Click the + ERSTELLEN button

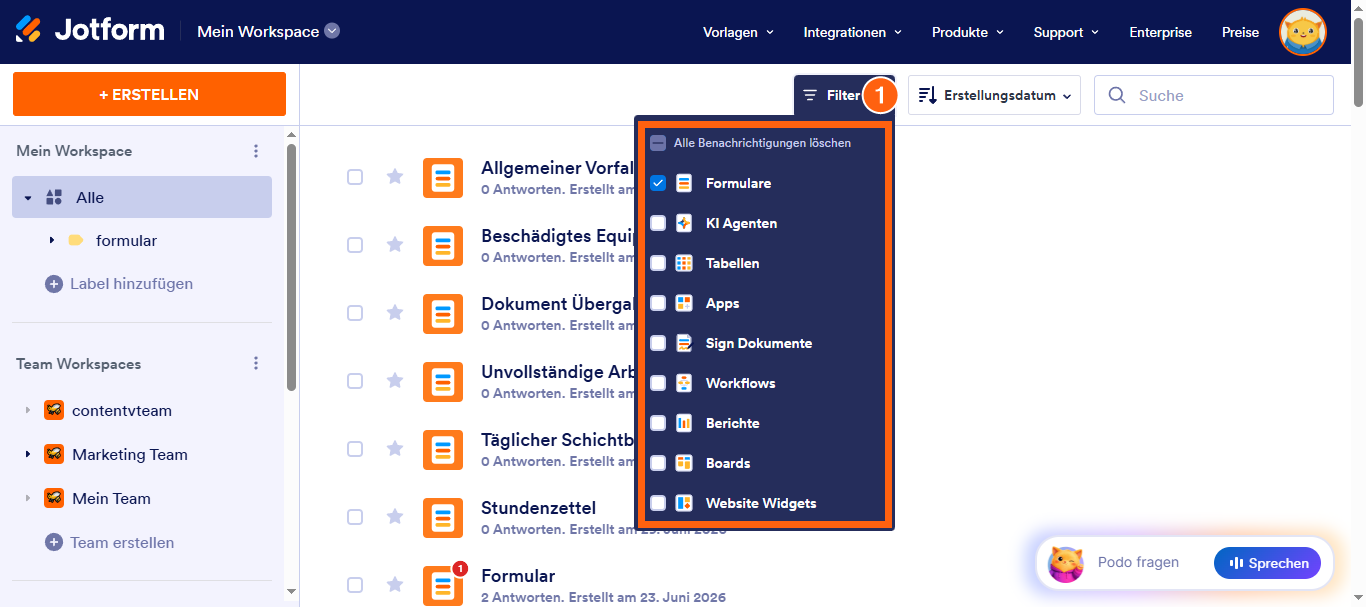point(149,94)
